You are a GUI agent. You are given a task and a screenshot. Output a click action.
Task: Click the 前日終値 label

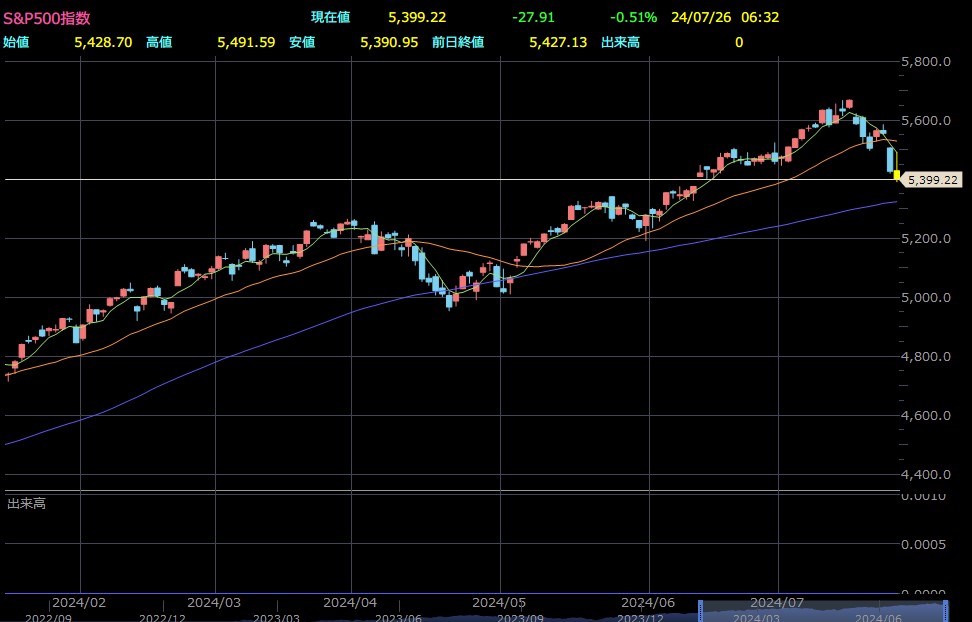tap(458, 42)
